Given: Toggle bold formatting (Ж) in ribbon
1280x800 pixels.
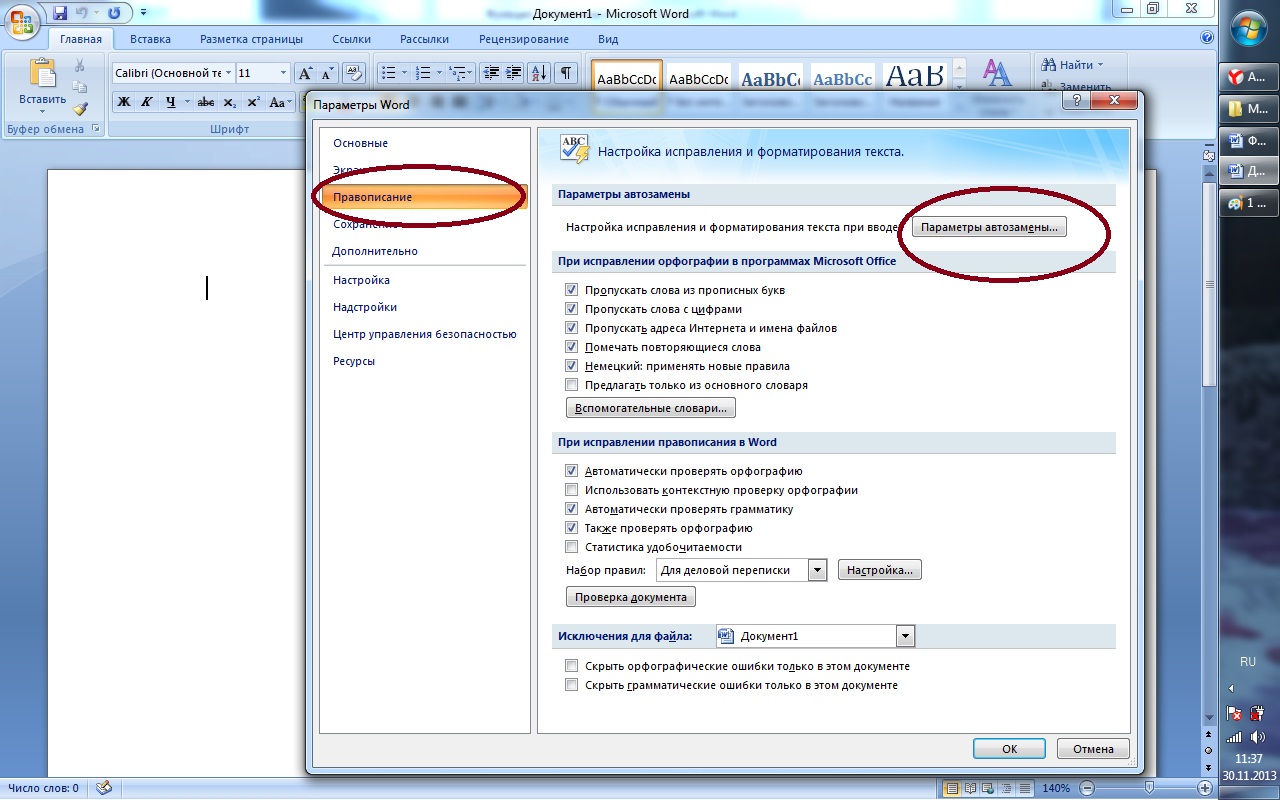Looking at the screenshot, I should [x=124, y=102].
